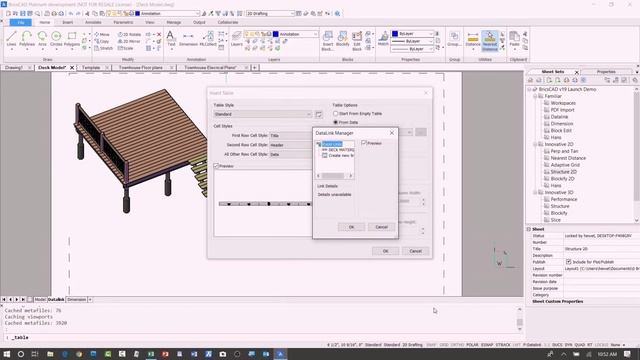Screen dimensions: 640x360
Task: Select the Lines drawing tool
Action: tap(11, 39)
